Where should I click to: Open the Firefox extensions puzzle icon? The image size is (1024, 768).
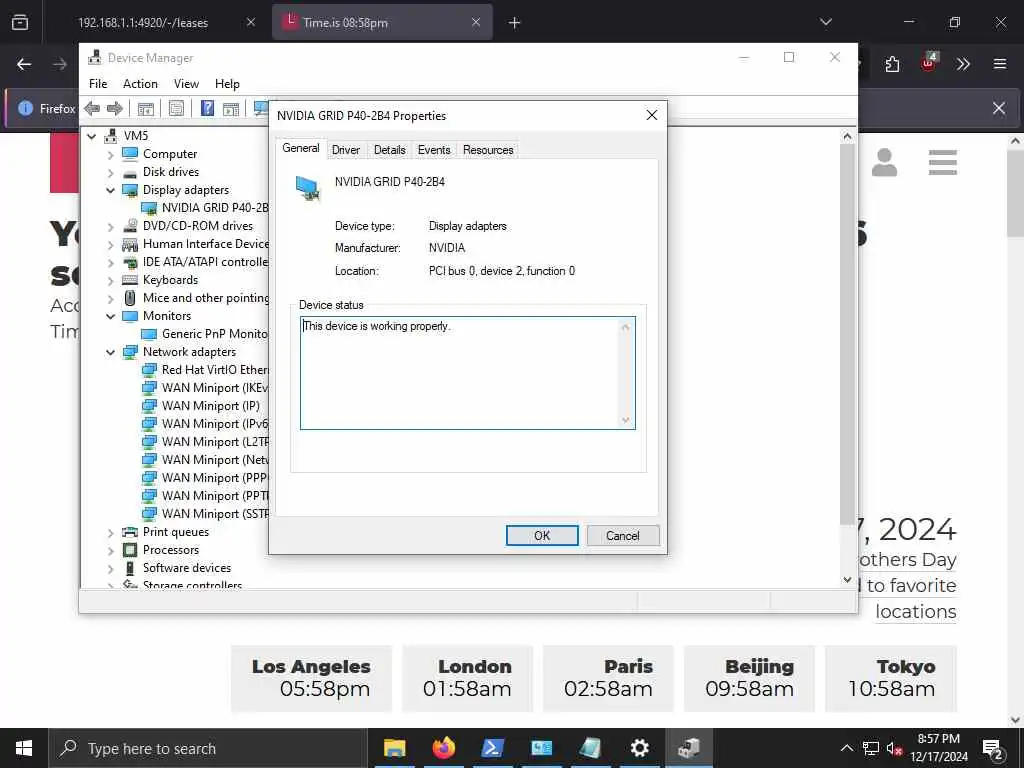click(892, 64)
